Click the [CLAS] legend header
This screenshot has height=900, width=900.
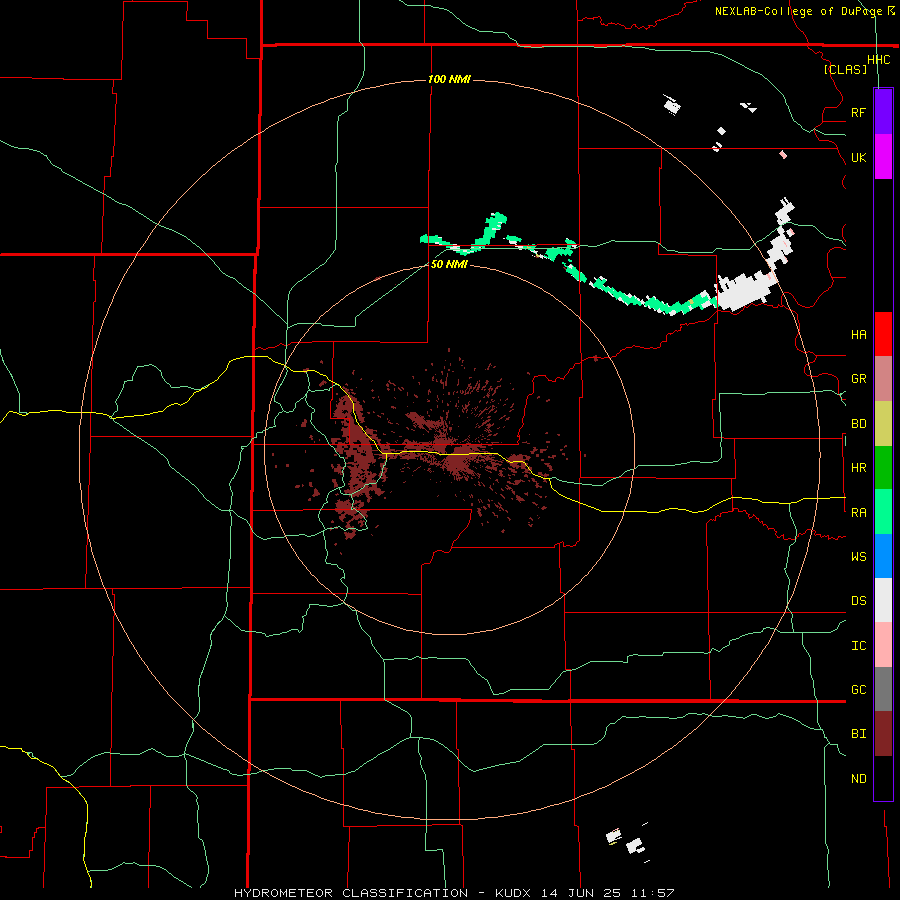(845, 69)
